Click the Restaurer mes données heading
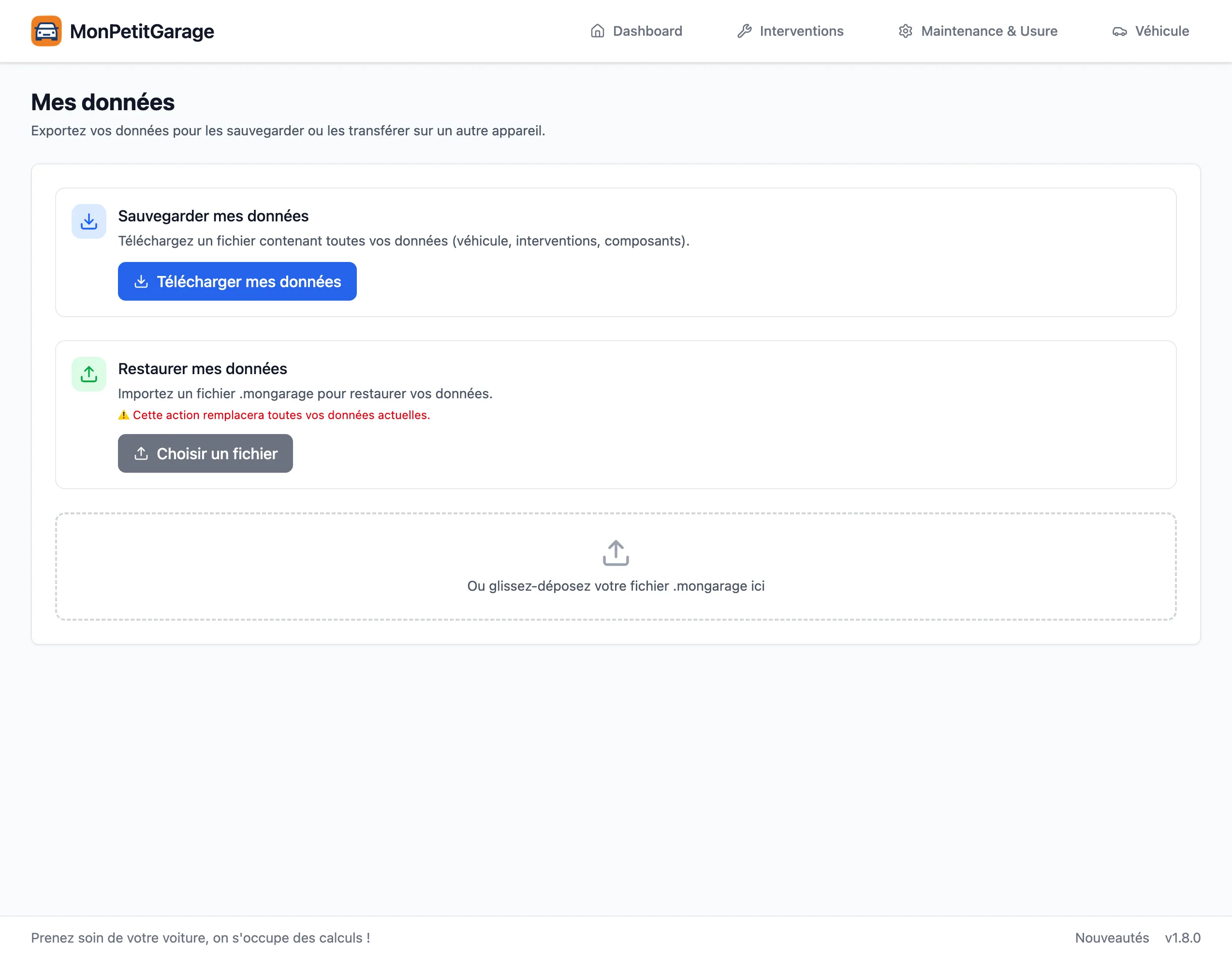 coord(202,369)
